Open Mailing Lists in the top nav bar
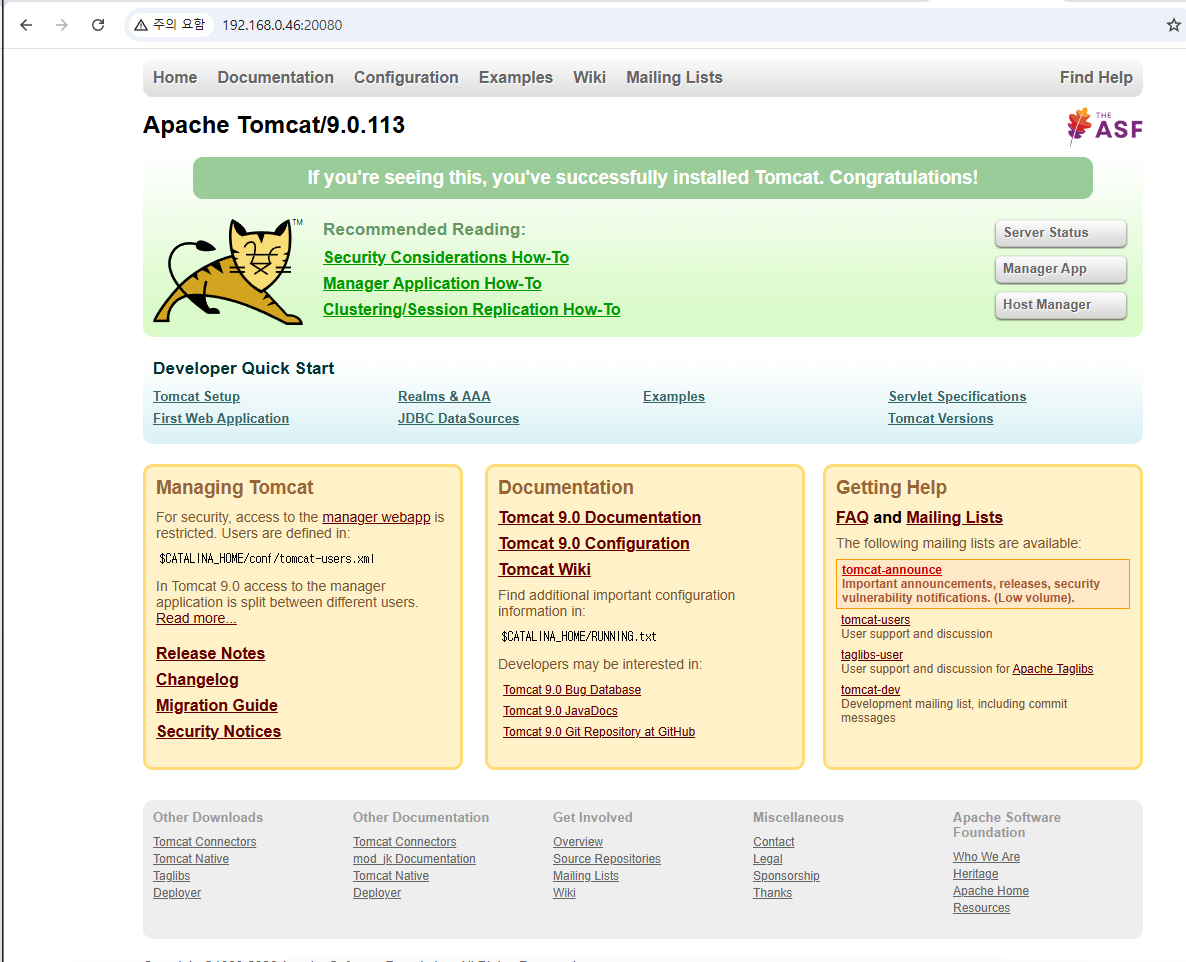Screen dimensions: 1186x962 (x=674, y=77)
